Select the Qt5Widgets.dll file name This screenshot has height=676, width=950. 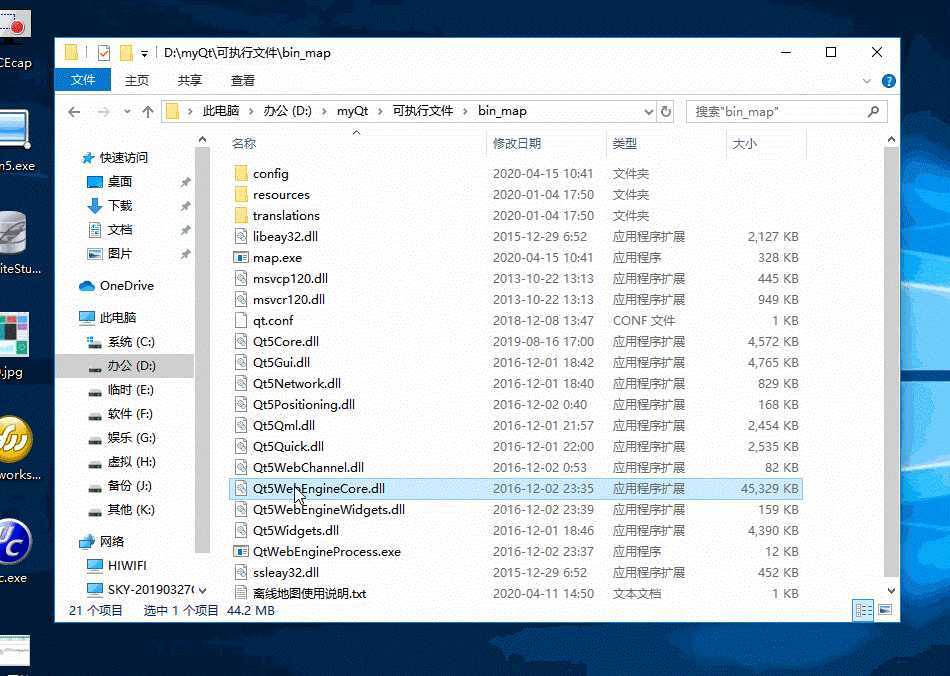click(296, 531)
